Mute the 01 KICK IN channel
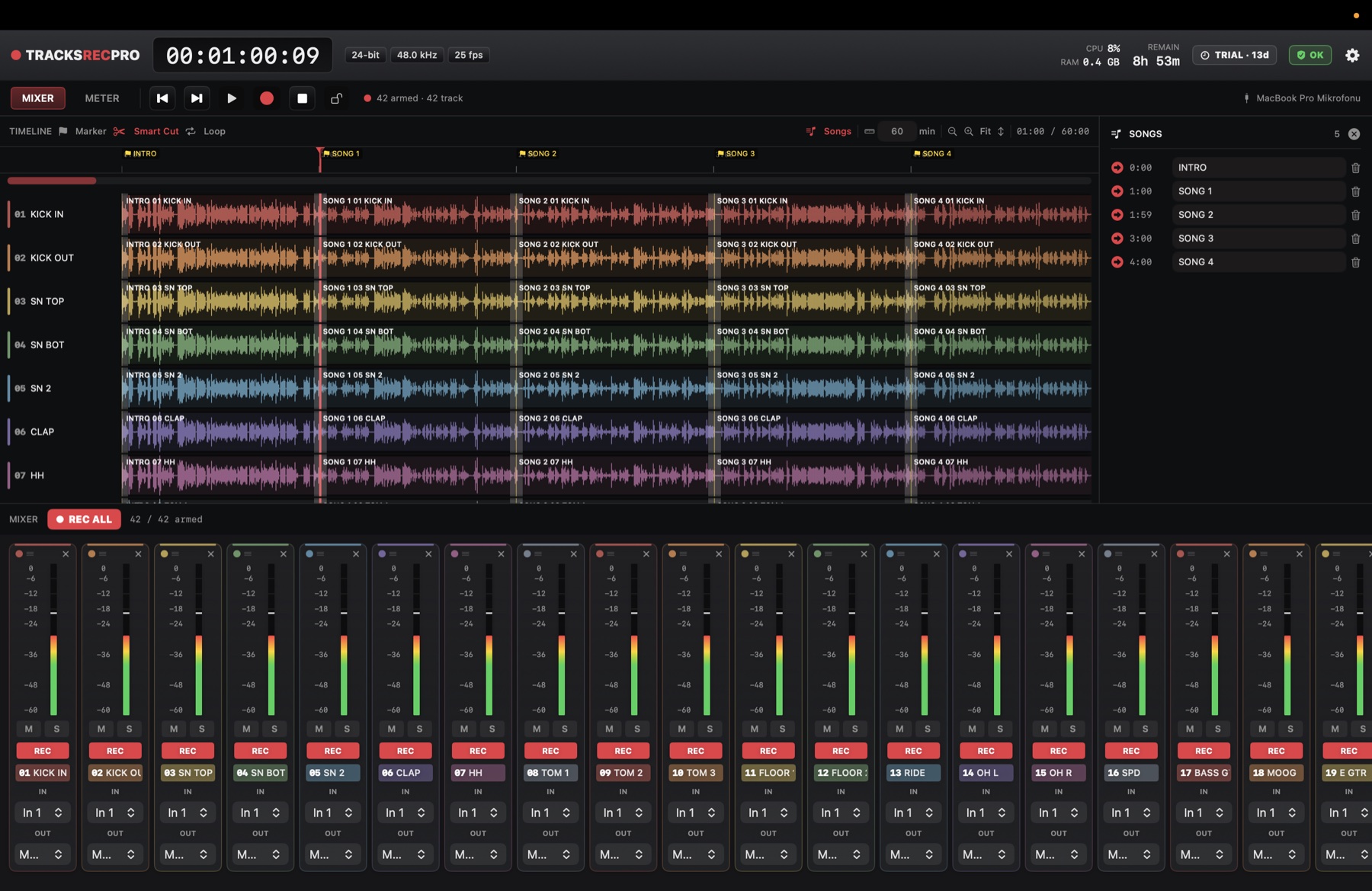Image resolution: width=1372 pixels, height=891 pixels. 29,729
